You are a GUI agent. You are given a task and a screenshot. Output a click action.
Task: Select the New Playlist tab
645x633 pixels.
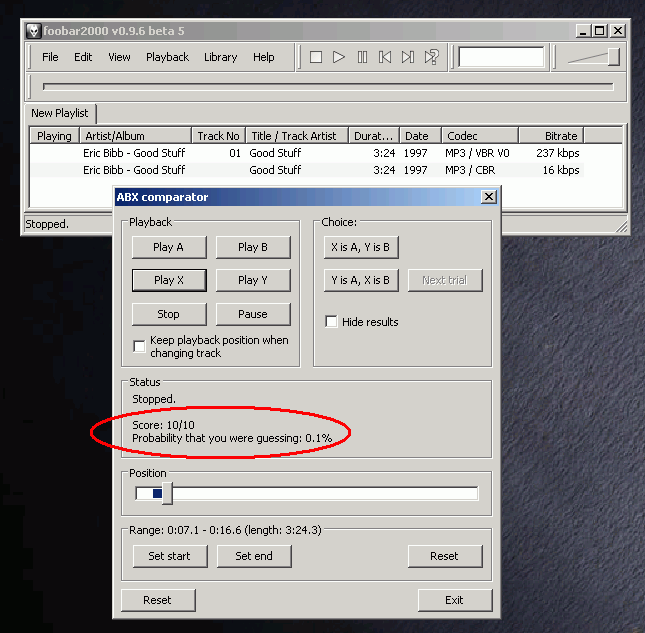coord(60,113)
